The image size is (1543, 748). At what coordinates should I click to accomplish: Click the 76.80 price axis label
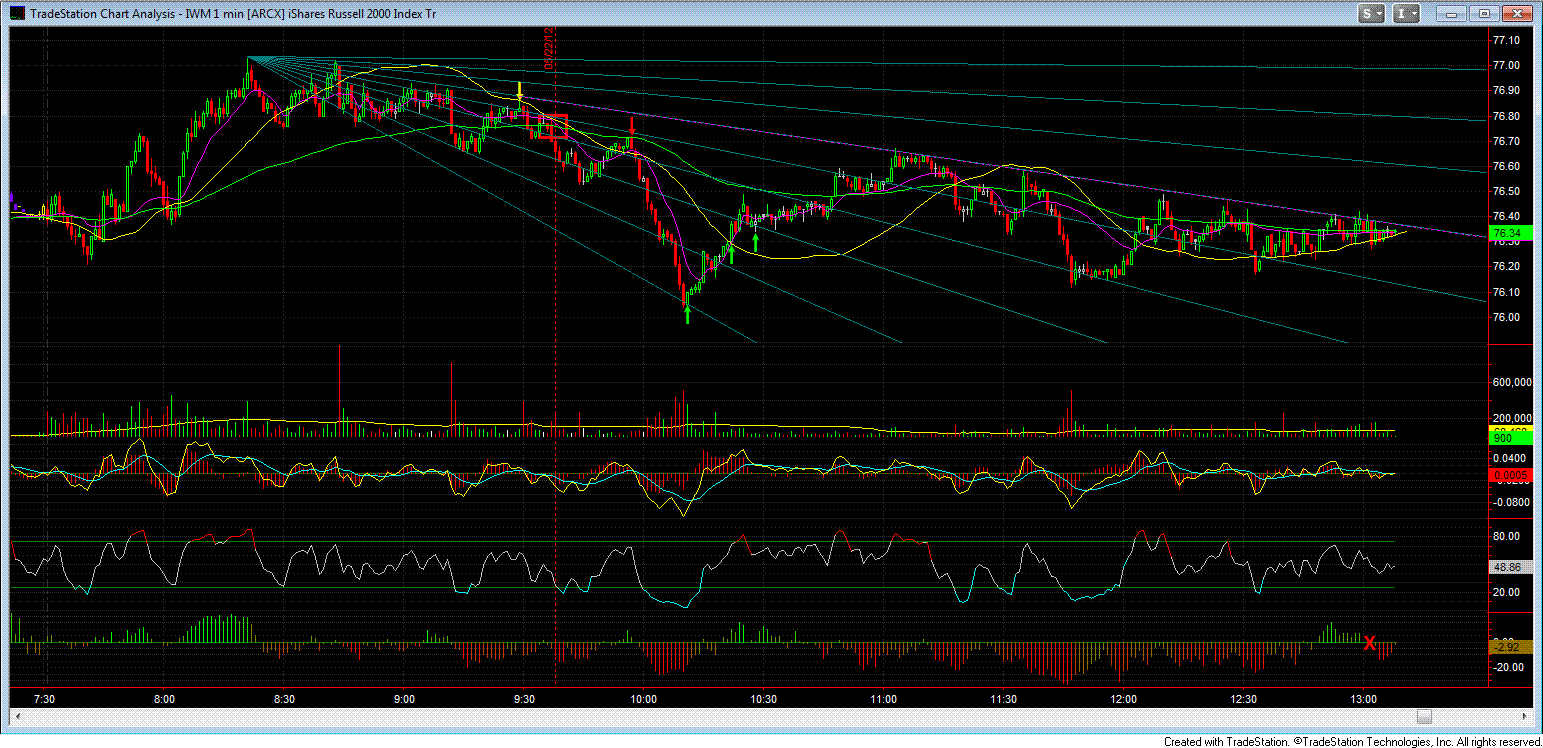(x=1506, y=116)
